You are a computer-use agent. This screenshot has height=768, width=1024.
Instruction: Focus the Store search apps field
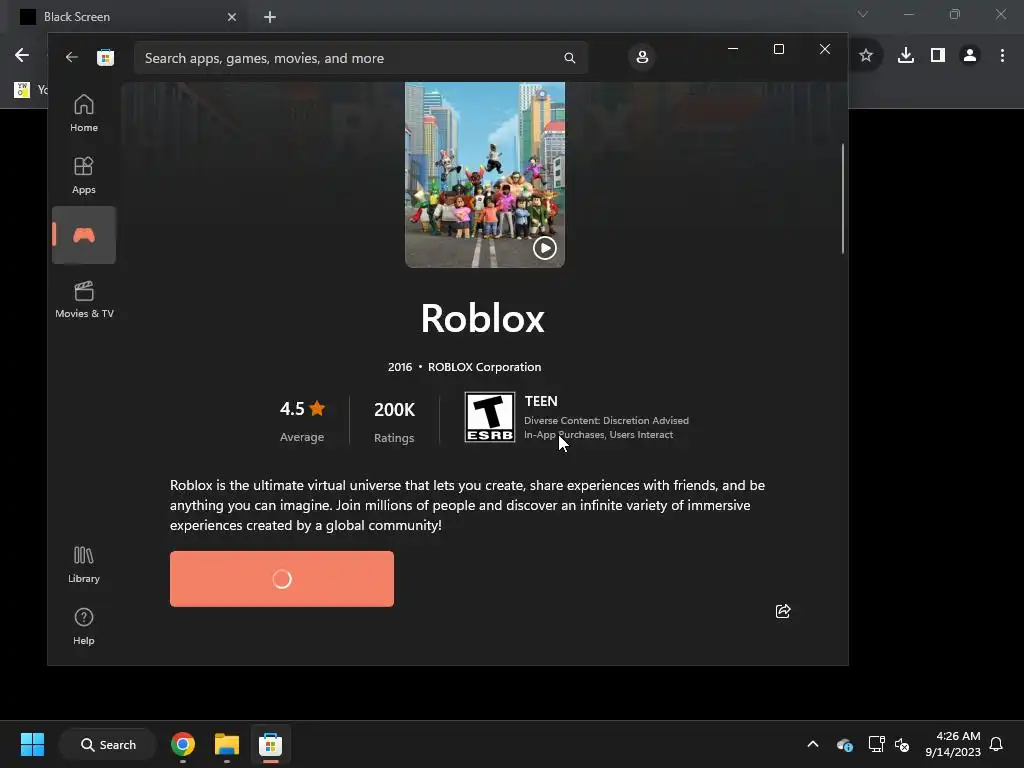tap(360, 58)
